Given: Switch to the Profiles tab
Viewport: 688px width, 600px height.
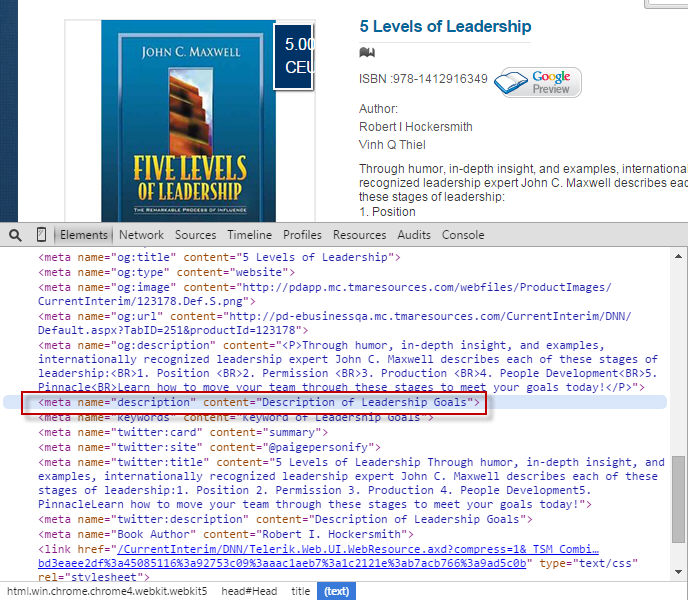Looking at the screenshot, I should 302,235.
